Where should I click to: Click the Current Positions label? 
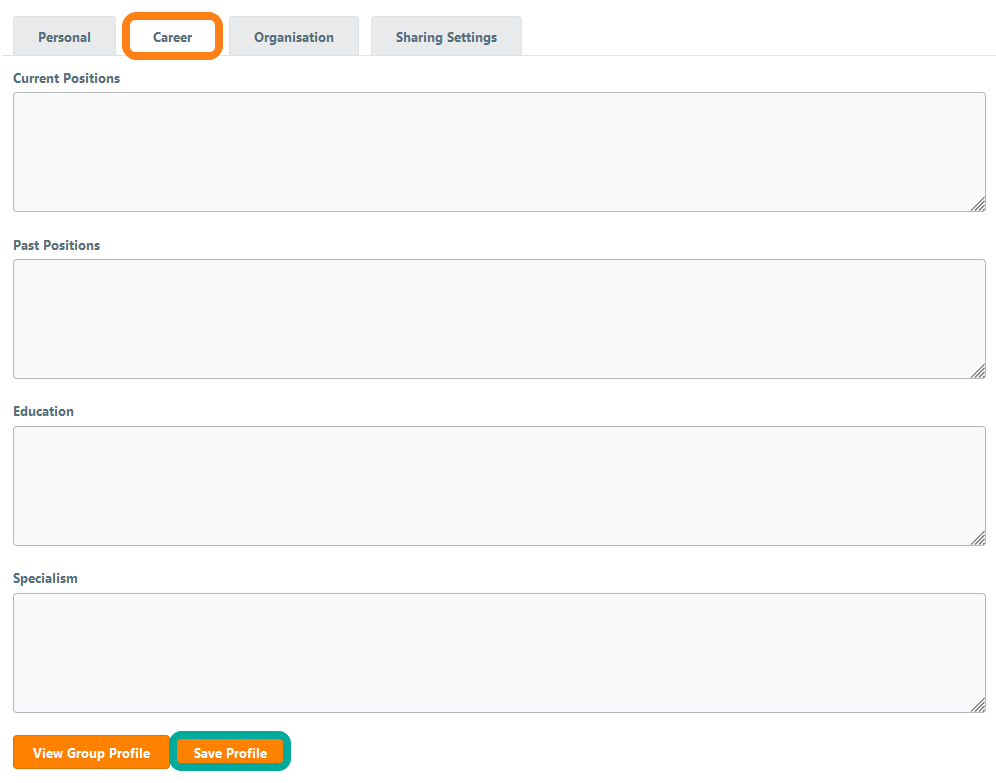(66, 78)
